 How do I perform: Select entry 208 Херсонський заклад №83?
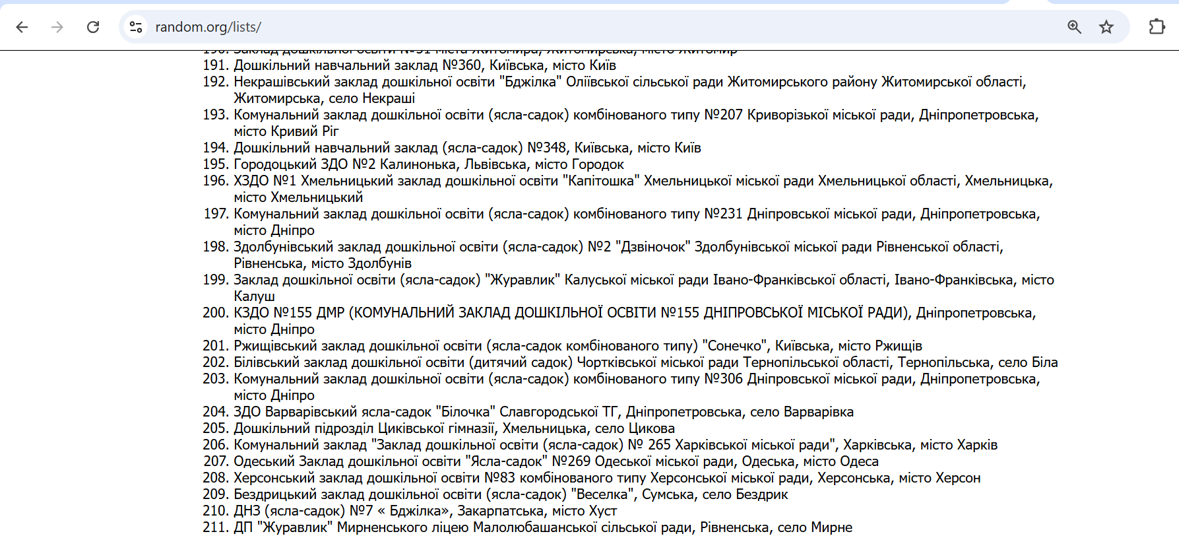pyautogui.click(x=606, y=478)
